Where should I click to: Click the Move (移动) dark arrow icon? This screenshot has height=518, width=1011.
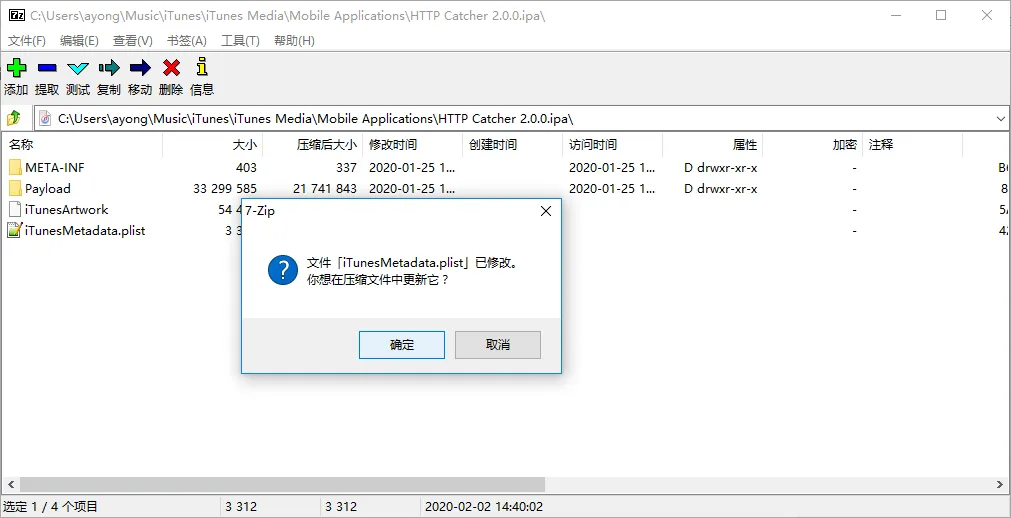tap(140, 67)
